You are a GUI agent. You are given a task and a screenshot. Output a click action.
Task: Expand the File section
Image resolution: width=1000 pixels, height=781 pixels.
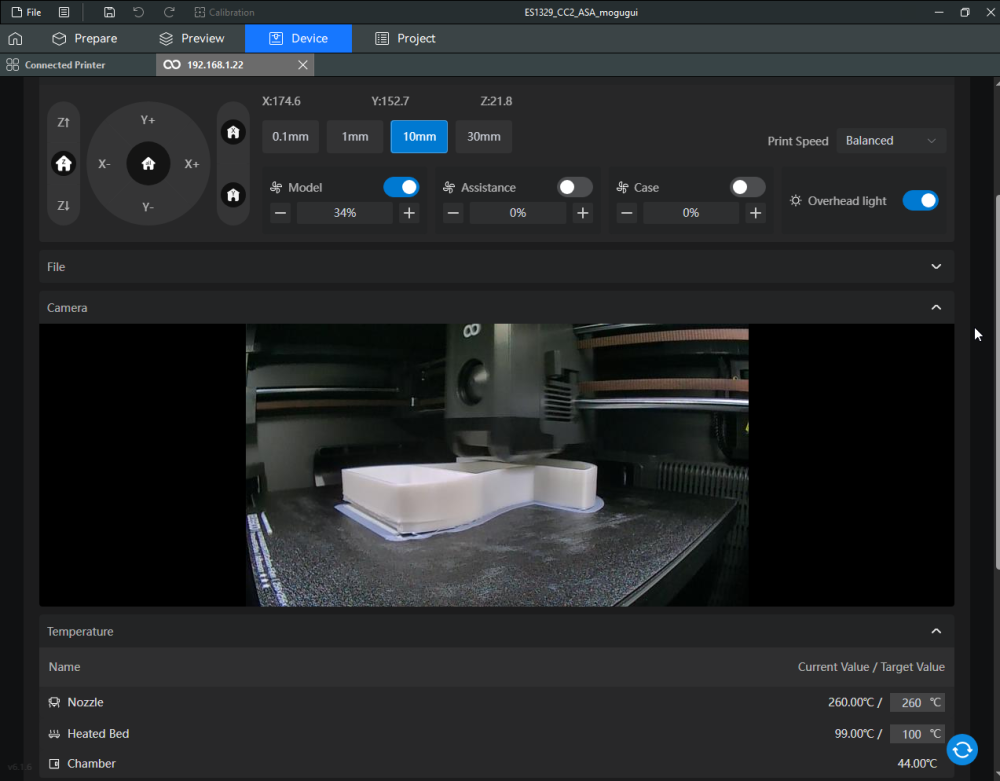(x=936, y=267)
